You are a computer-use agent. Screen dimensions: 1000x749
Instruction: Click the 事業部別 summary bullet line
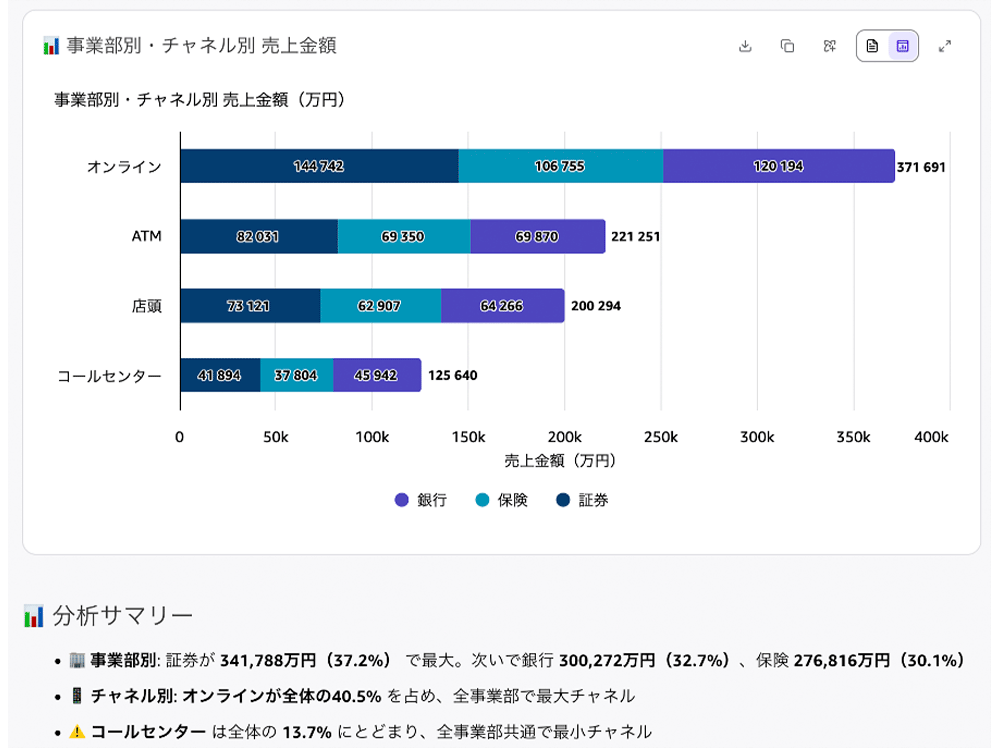pyautogui.click(x=517, y=660)
